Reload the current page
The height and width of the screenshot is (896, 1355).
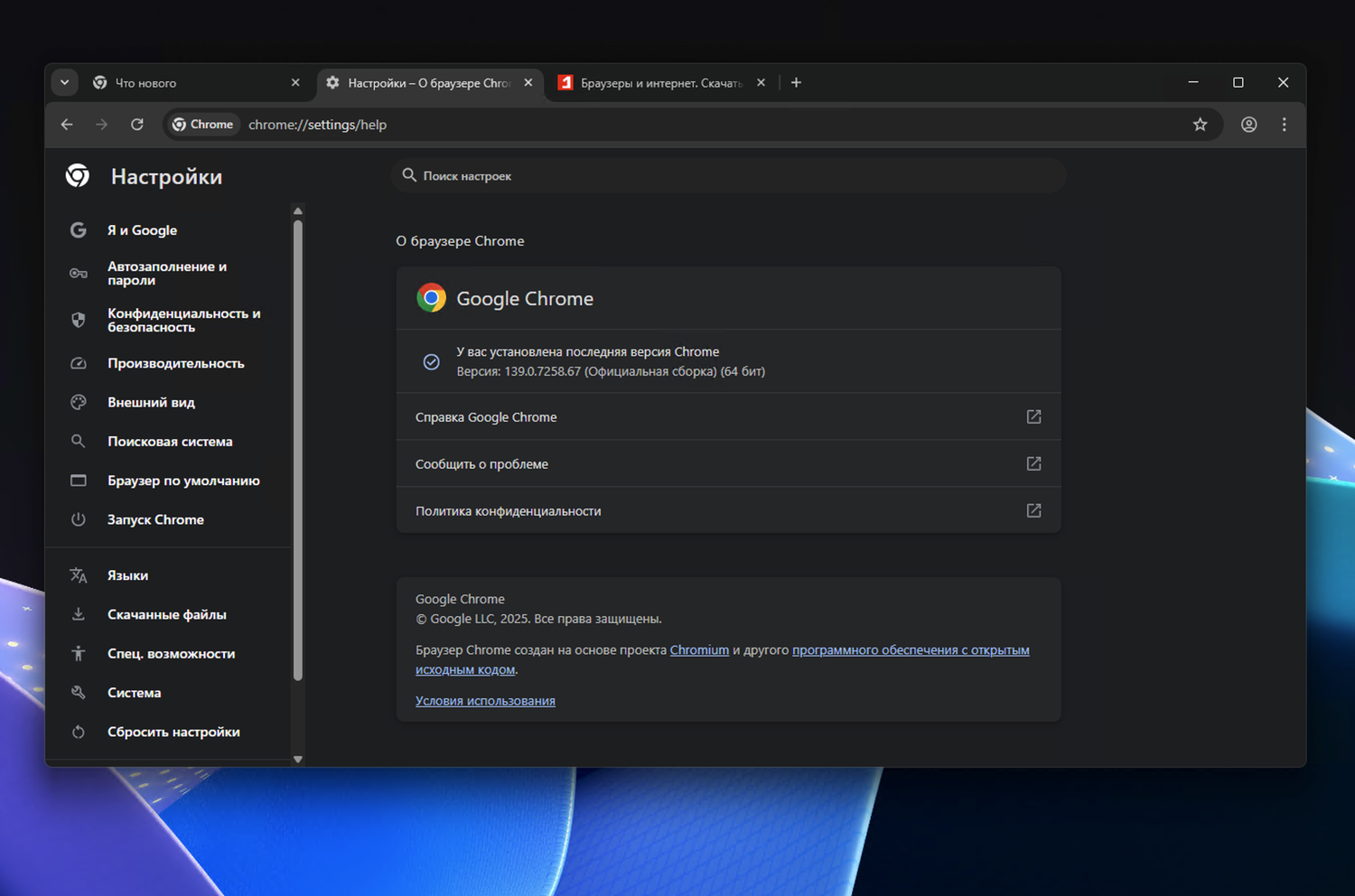137,125
